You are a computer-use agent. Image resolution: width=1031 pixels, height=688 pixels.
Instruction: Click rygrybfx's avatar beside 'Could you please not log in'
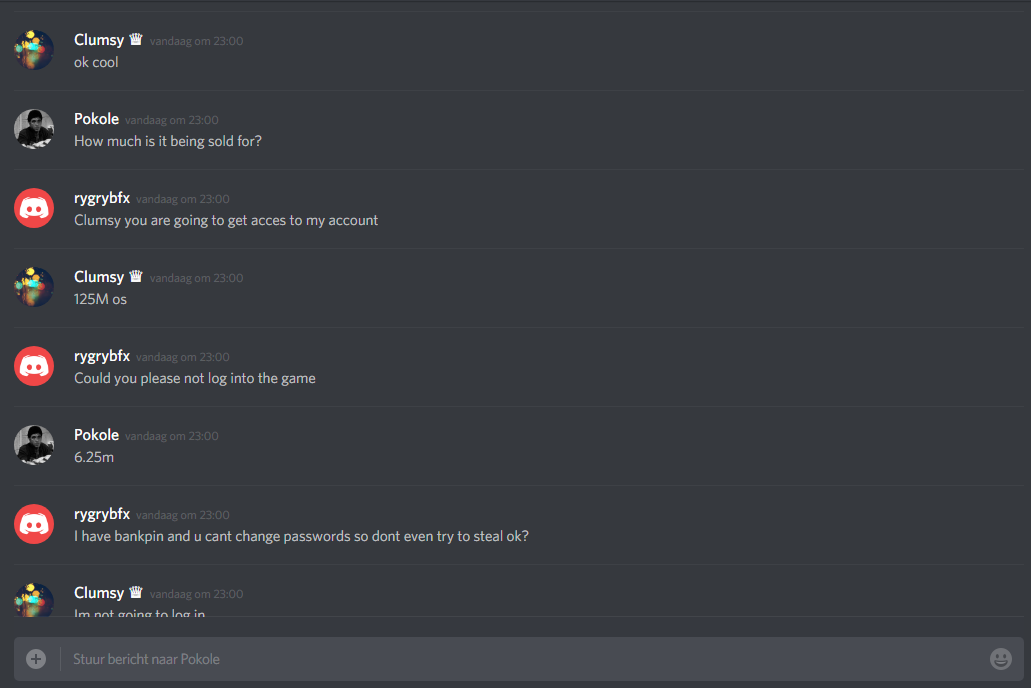[34, 366]
